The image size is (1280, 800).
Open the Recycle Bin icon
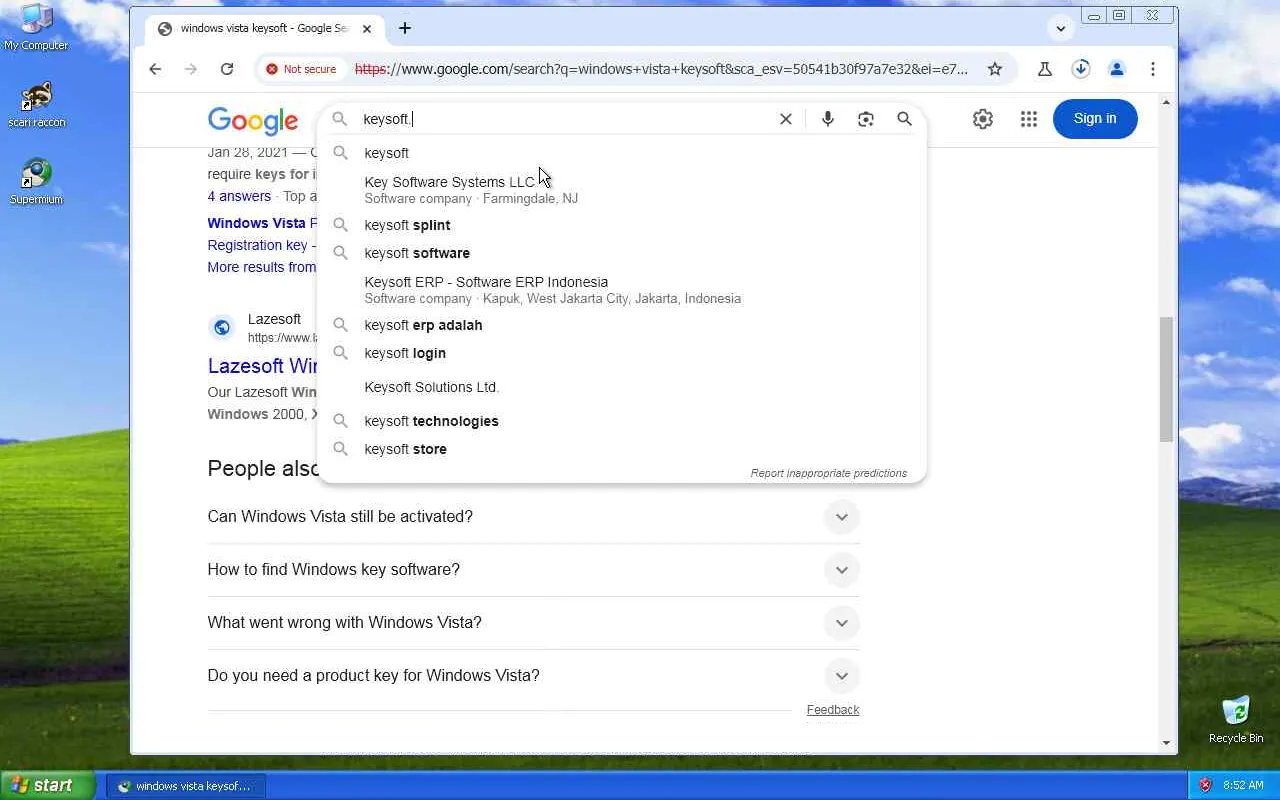1236,720
